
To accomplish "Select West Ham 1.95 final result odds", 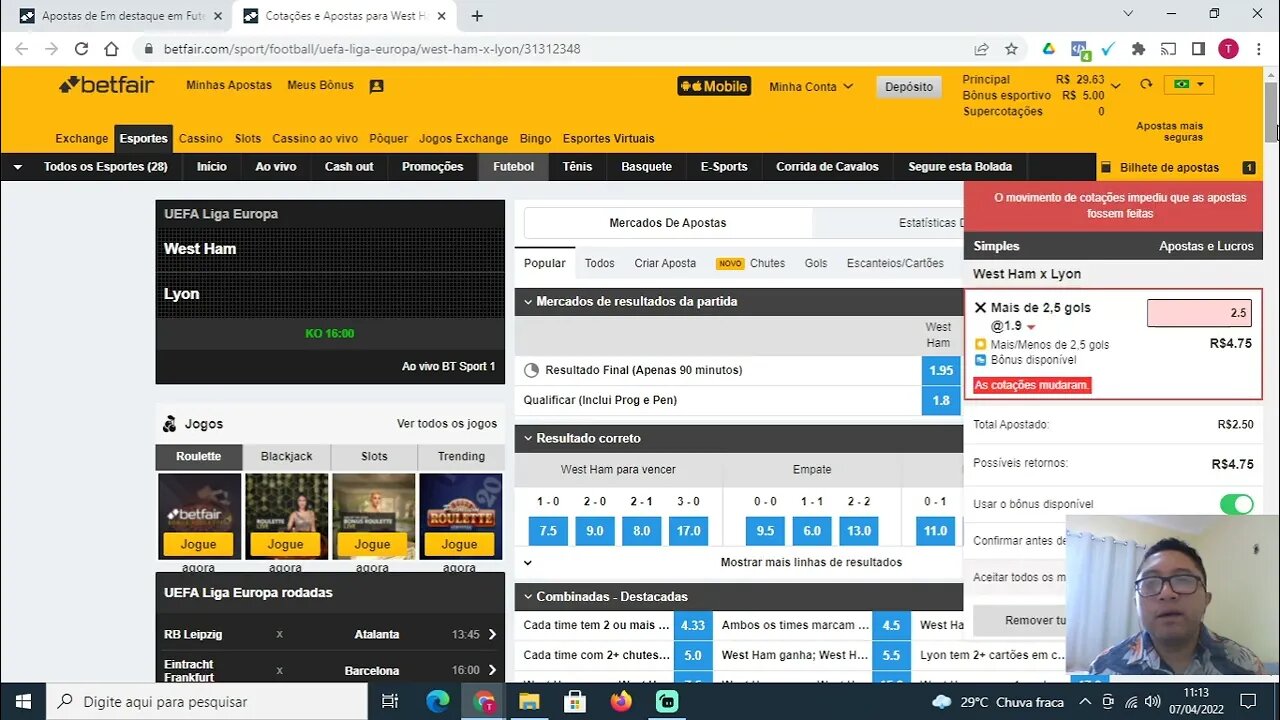I will (x=941, y=370).
